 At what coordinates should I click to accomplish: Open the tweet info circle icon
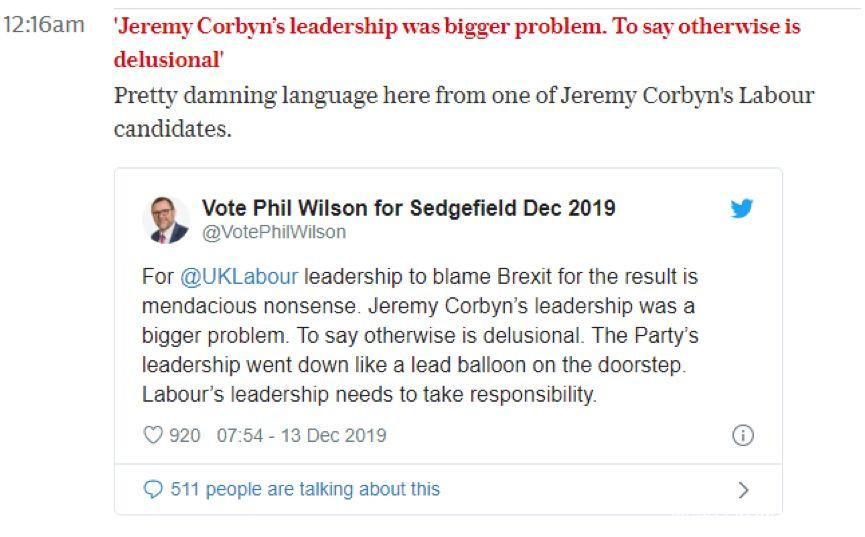click(742, 436)
